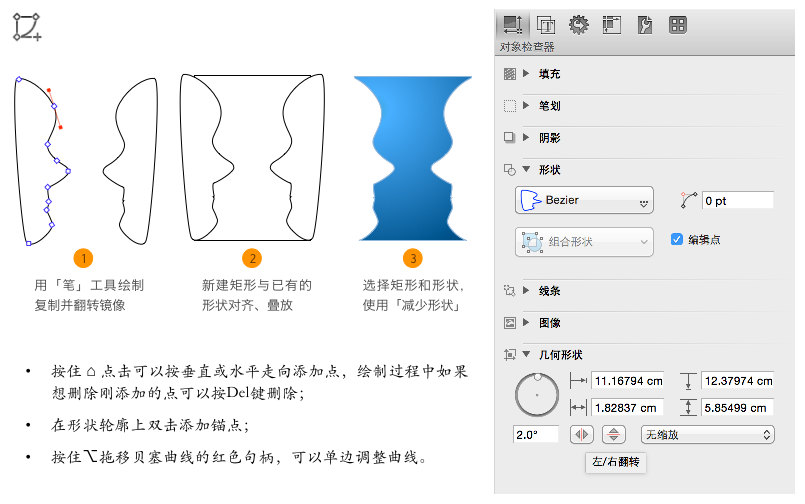The height and width of the screenshot is (504, 805).
Task: Click the caption text 新建矩形与已有的
Action: pos(257,285)
